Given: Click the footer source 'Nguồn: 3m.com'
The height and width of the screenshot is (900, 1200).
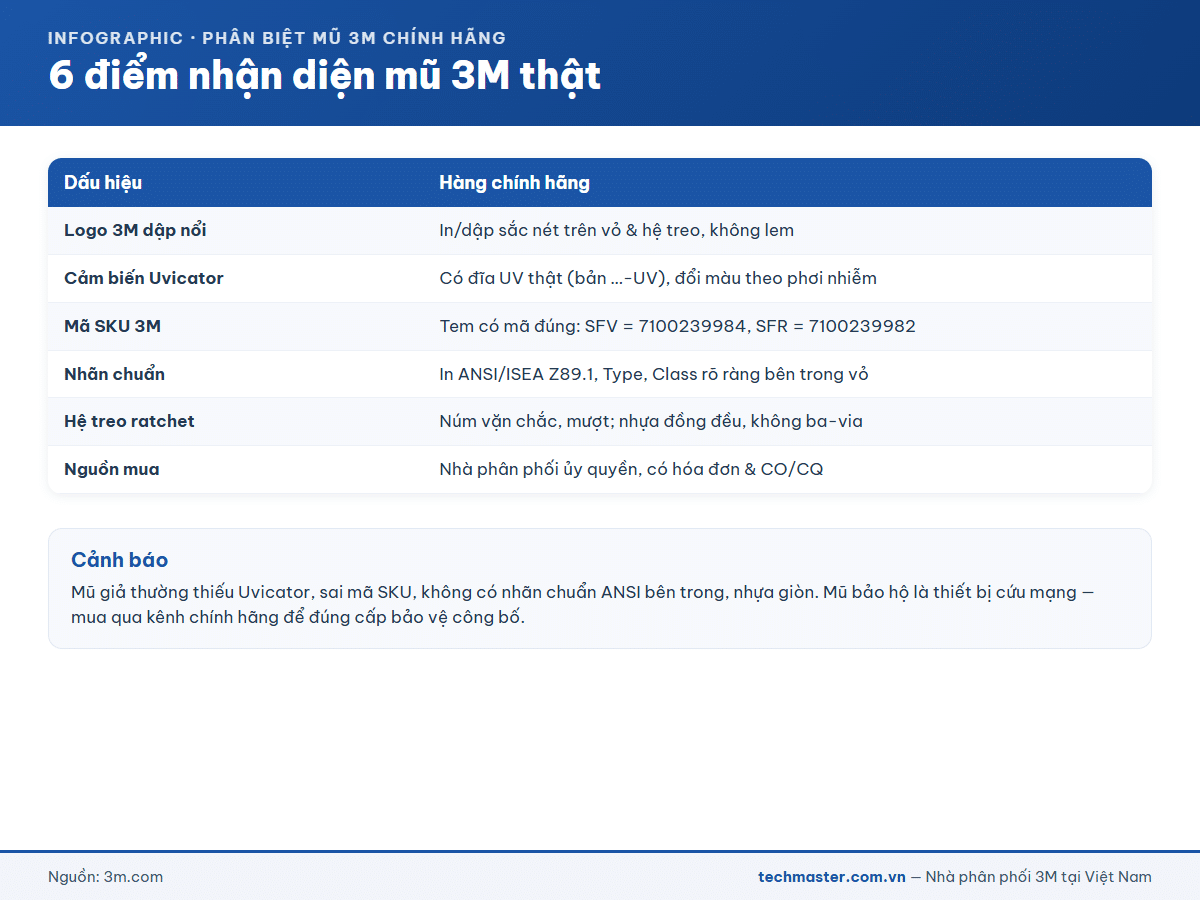Looking at the screenshot, I should [105, 877].
